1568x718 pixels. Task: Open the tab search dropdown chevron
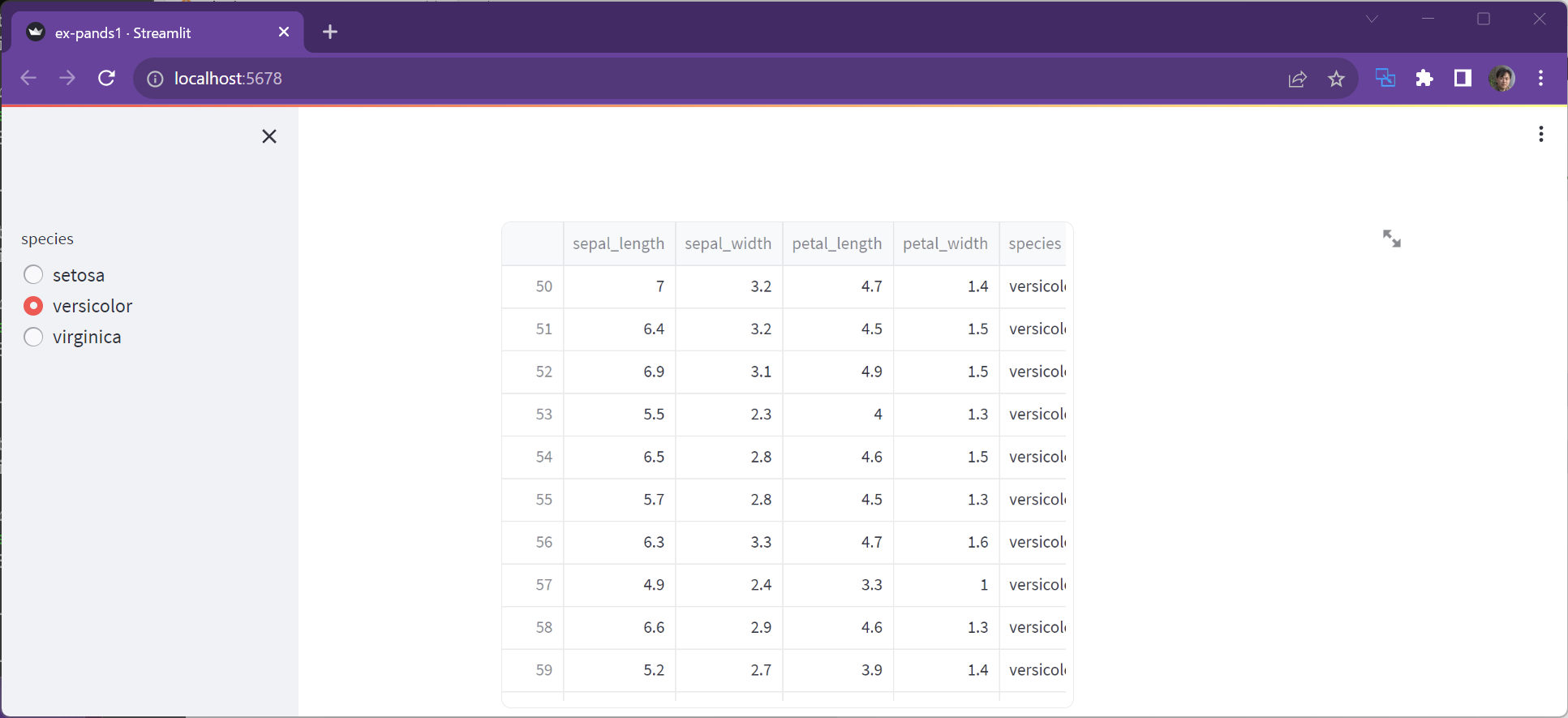click(1371, 19)
